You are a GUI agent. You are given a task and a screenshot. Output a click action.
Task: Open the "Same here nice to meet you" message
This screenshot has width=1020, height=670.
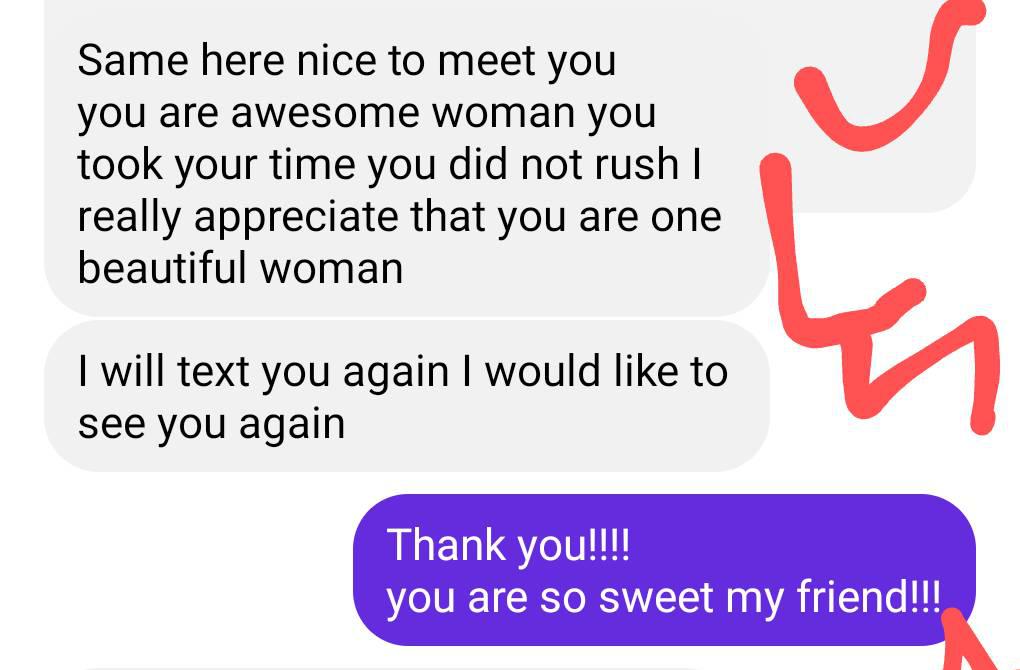(407, 164)
